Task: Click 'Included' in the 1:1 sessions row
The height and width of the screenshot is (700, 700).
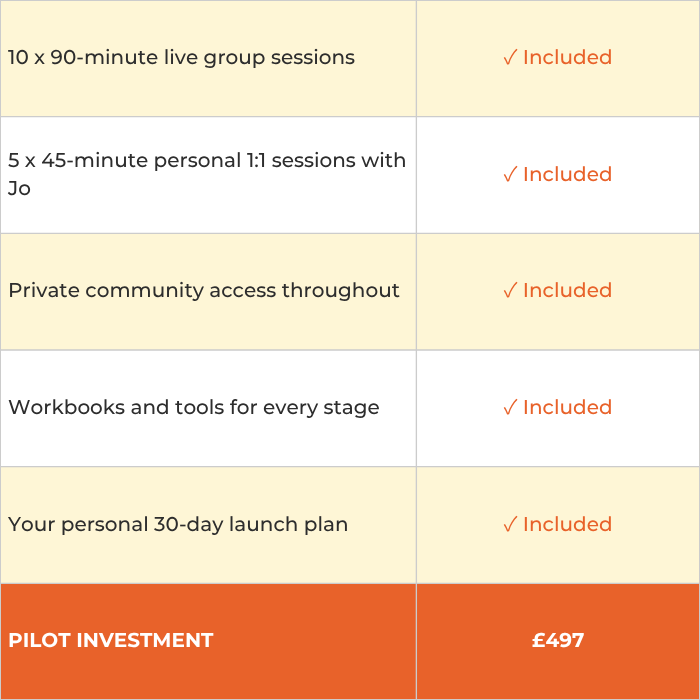Action: [567, 175]
